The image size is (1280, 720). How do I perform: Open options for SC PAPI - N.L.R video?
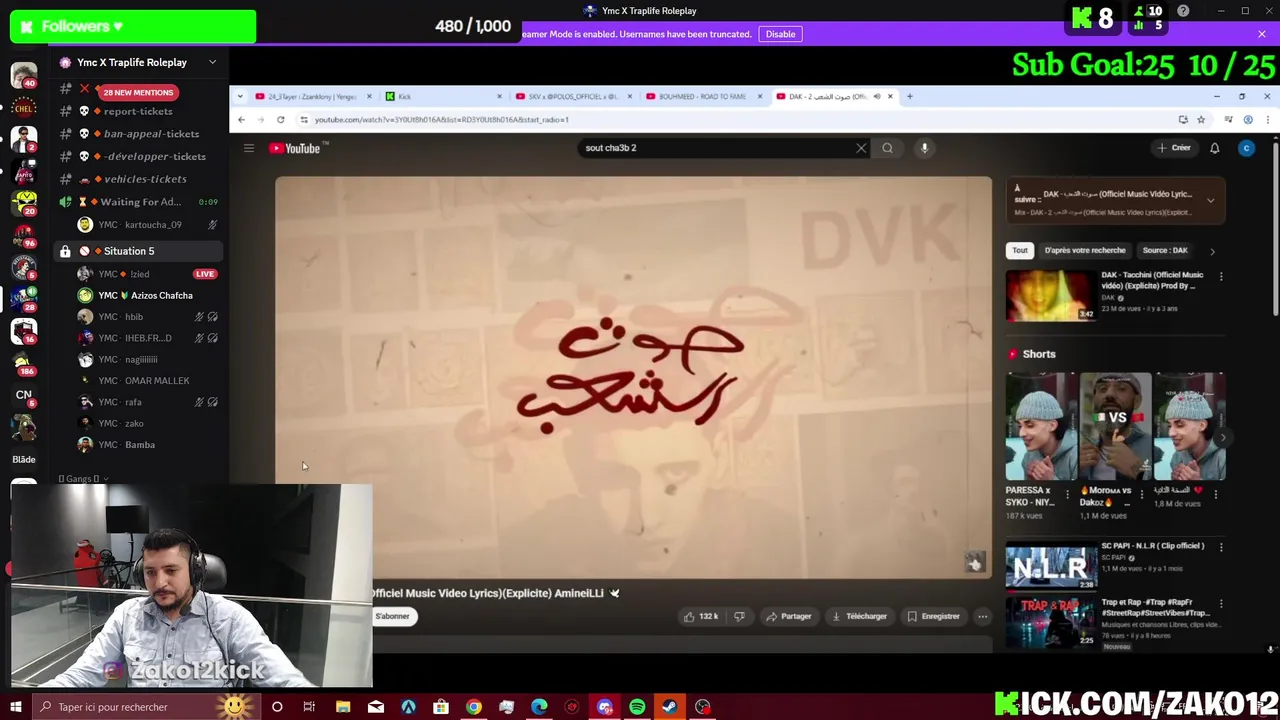pyautogui.click(x=1221, y=547)
